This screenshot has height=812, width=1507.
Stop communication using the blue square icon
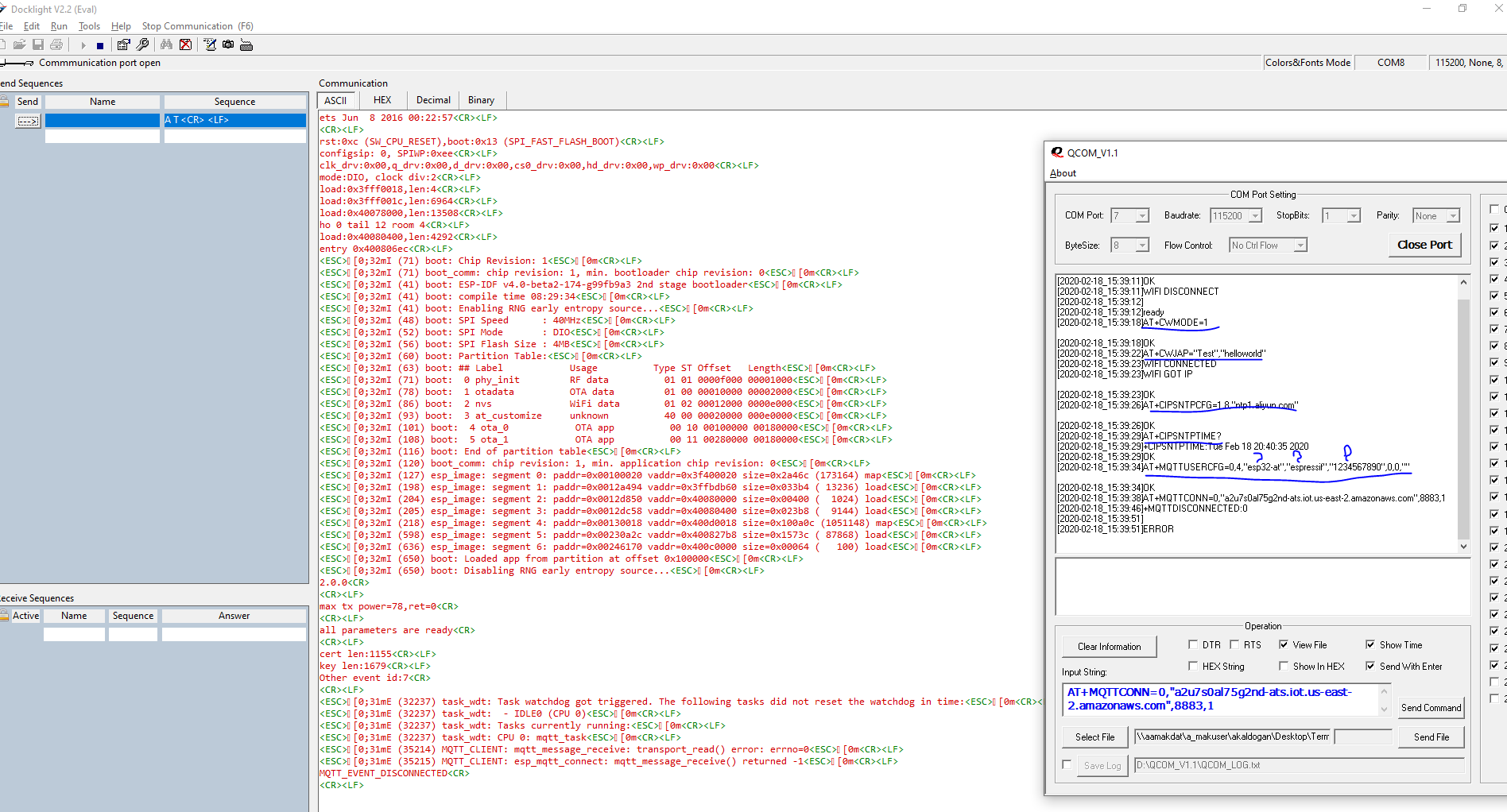[x=99, y=44]
